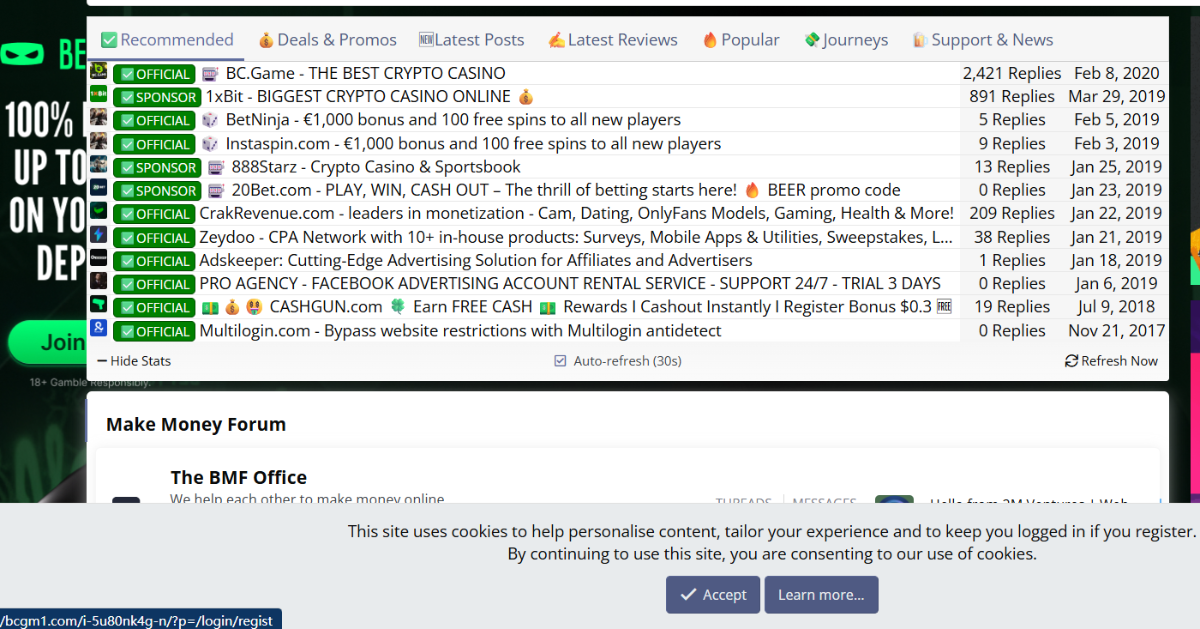Click the Multilogin blue avatar icon
Screen dimensions: 1200x629
[x=98, y=330]
